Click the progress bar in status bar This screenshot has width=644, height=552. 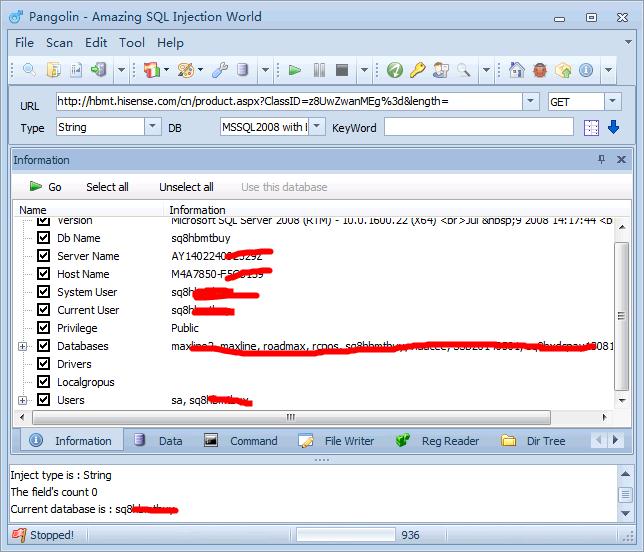coord(345,535)
